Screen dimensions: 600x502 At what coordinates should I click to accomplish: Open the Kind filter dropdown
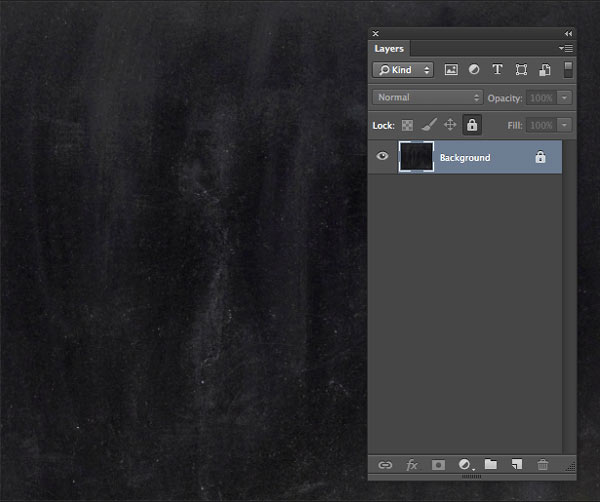tap(403, 70)
